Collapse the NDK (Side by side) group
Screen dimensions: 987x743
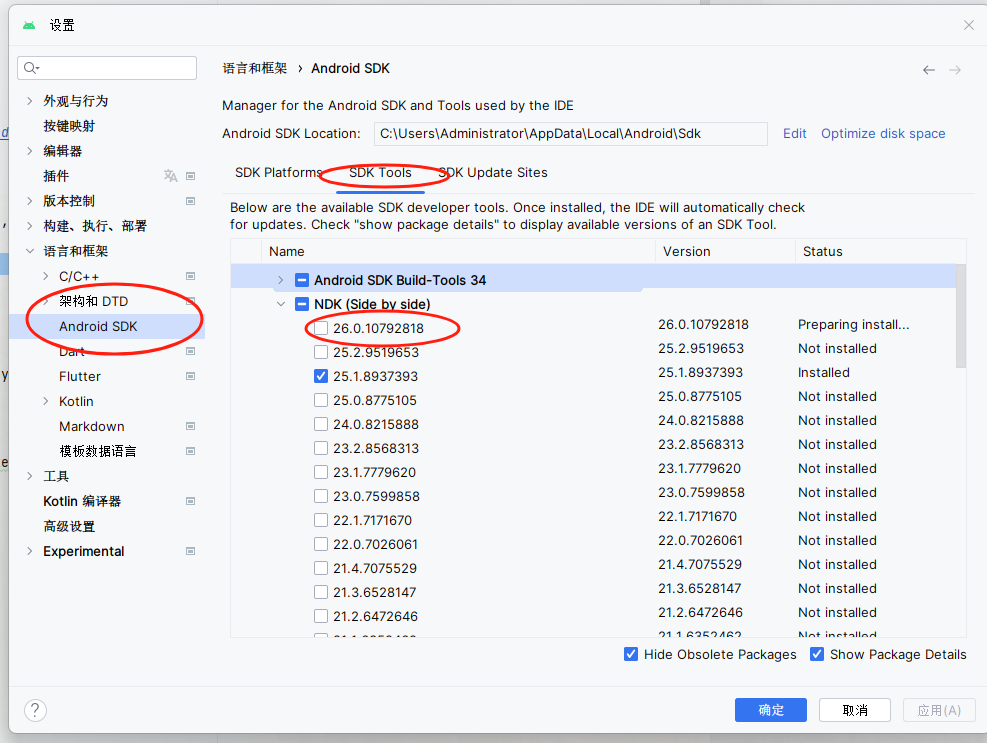coord(280,304)
